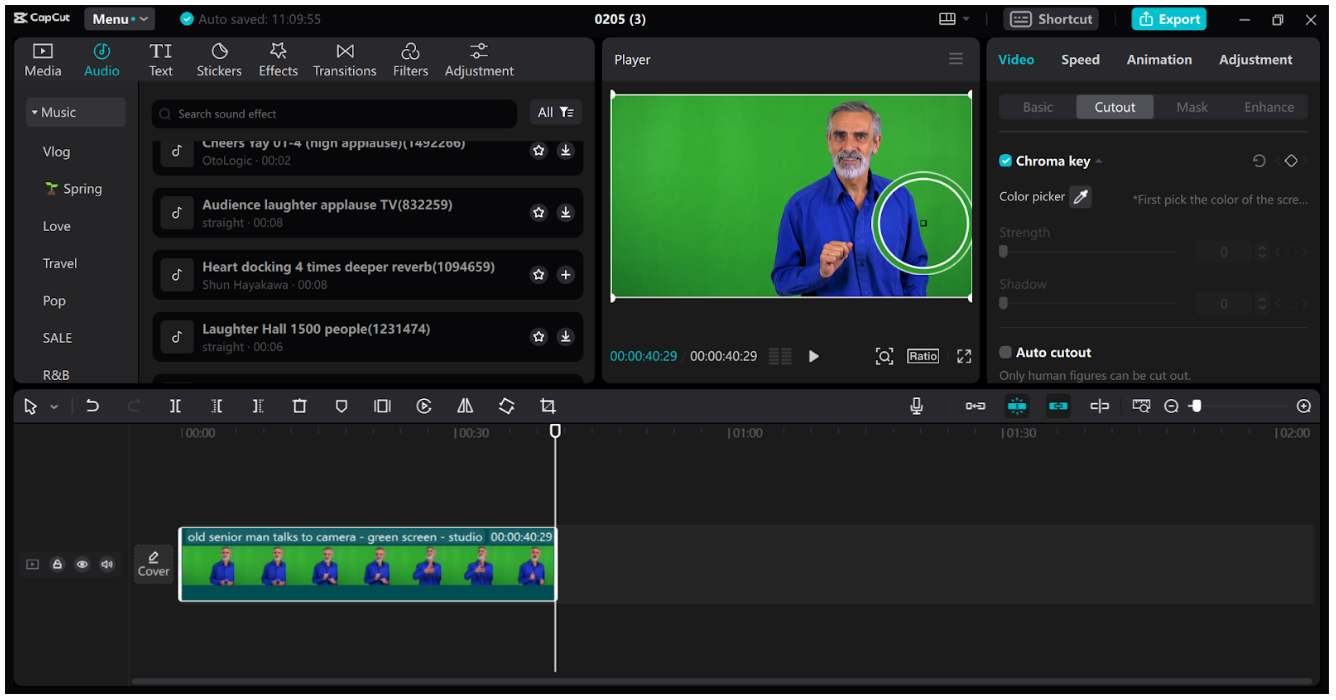Viewport: 1336px width, 700px height.
Task: Click the zoom in timeline magnifier
Action: (1303, 406)
